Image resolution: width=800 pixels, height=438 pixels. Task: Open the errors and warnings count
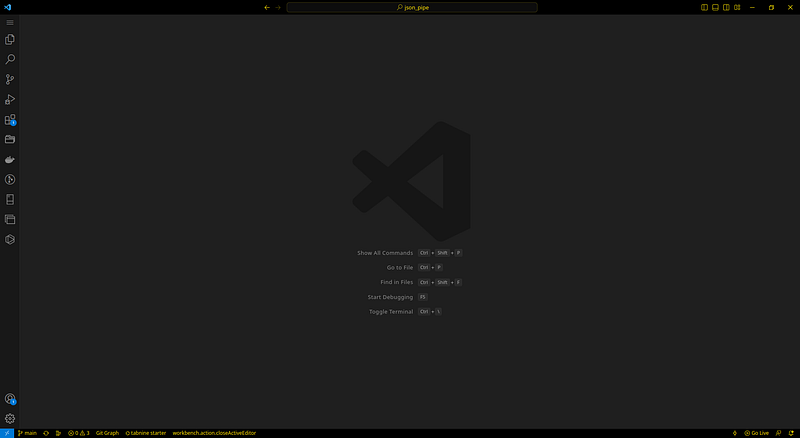click(79, 433)
